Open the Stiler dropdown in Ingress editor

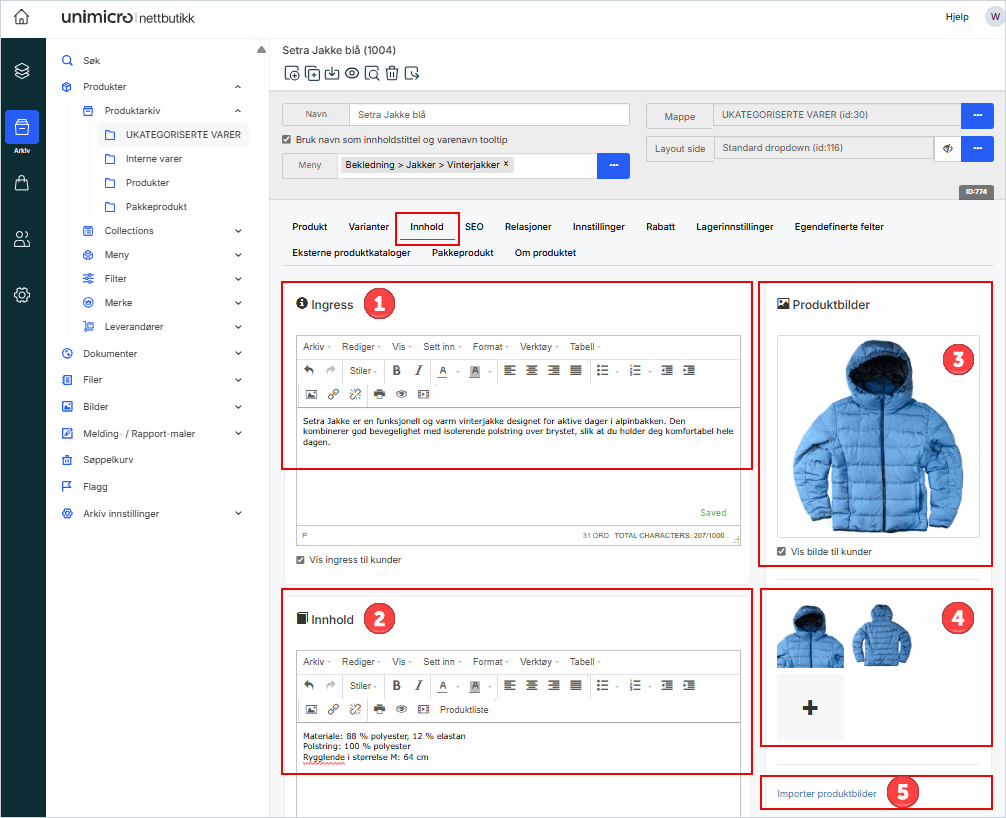(x=362, y=371)
